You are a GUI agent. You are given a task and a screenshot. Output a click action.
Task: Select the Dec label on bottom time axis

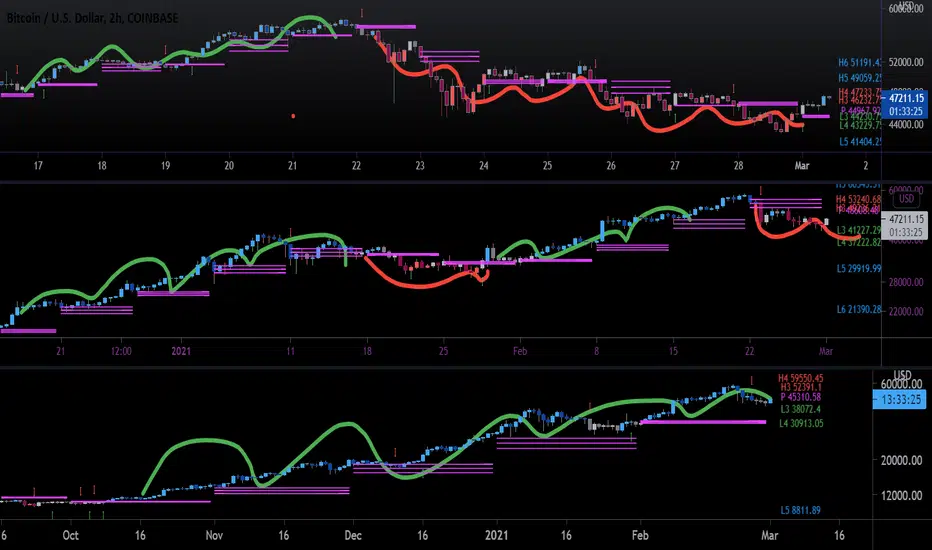(353, 535)
